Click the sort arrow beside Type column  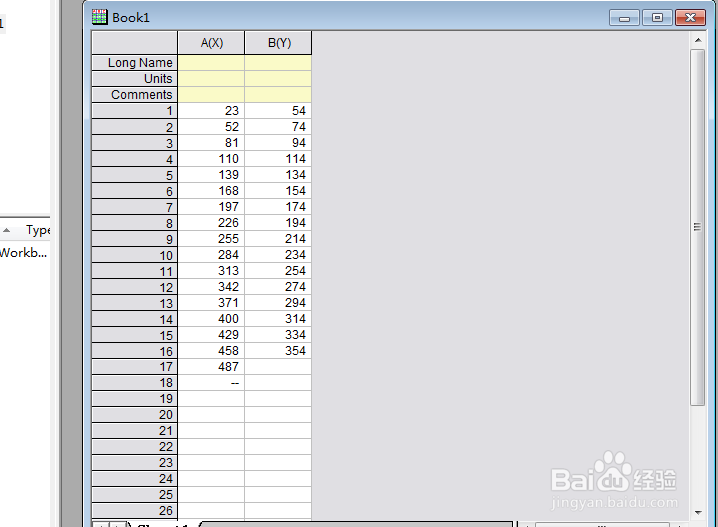coord(6,230)
